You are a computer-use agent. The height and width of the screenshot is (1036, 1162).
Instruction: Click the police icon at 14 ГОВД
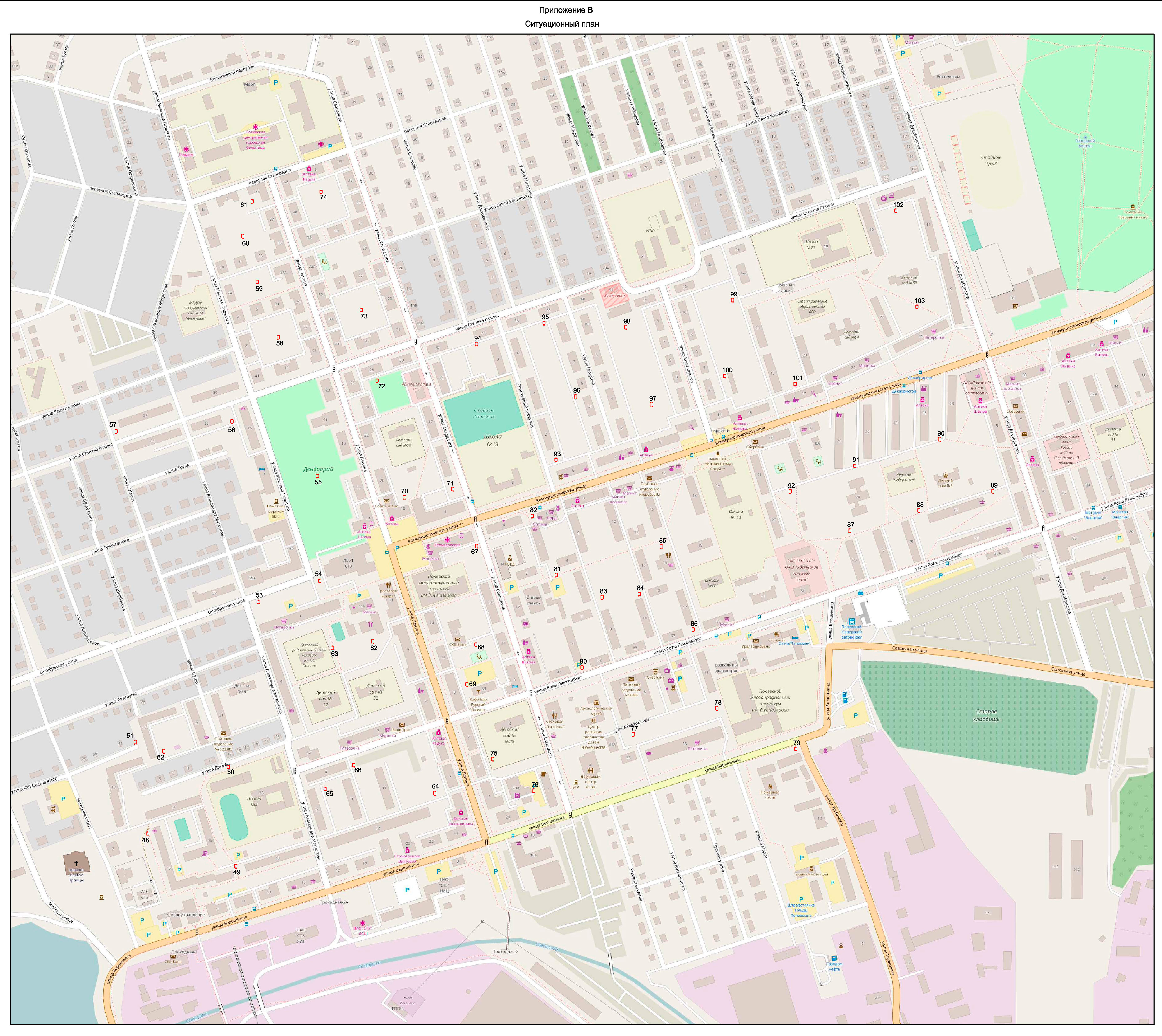[x=509, y=558]
